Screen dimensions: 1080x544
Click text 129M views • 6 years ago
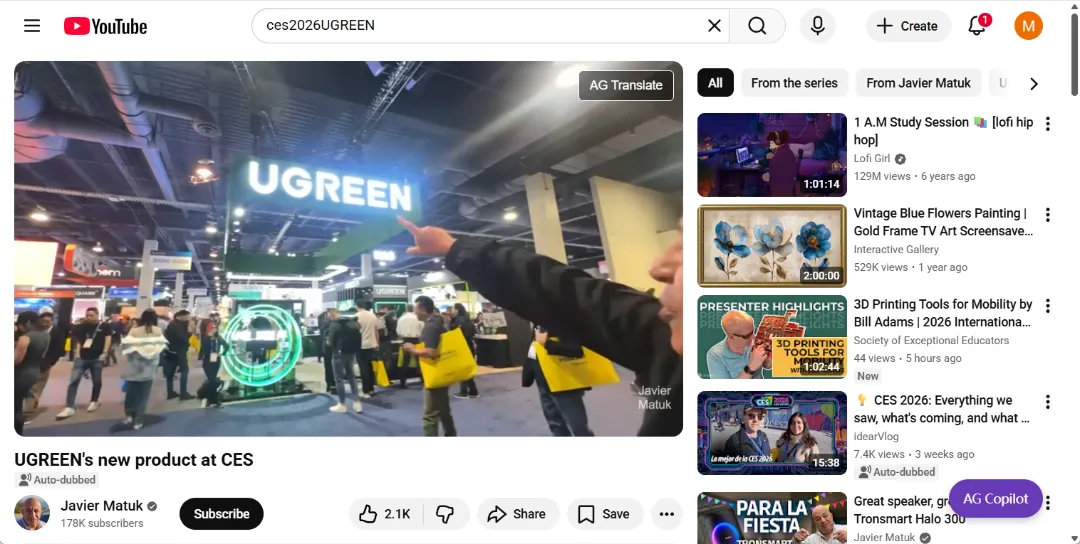click(914, 176)
